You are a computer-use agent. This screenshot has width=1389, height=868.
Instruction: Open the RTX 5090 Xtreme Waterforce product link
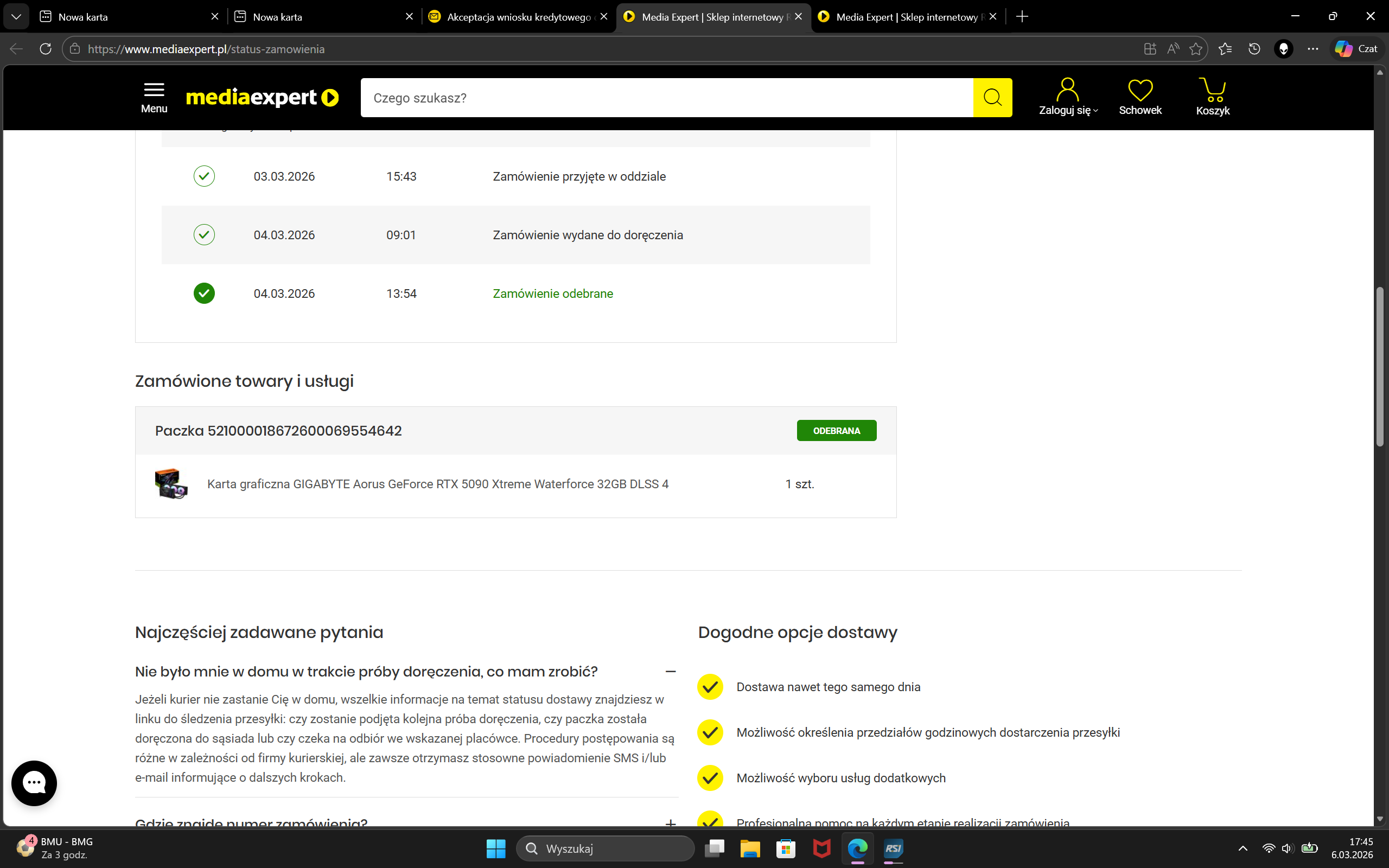point(437,484)
